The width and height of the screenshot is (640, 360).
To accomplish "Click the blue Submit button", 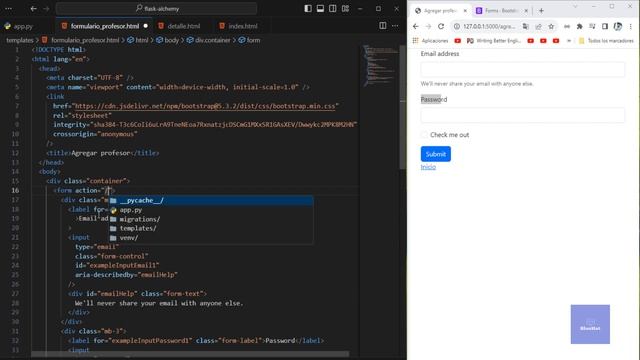I will [436, 154].
